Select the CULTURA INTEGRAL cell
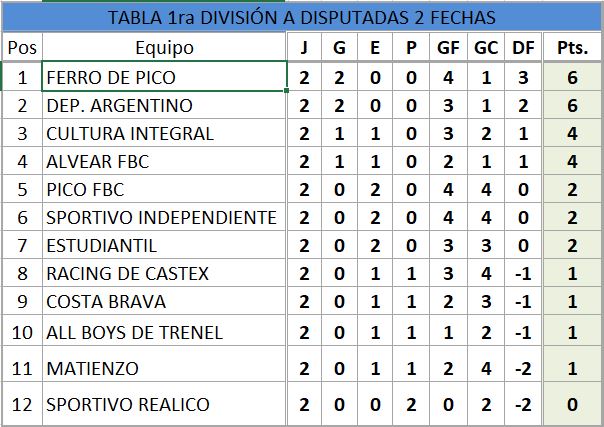The height and width of the screenshot is (427, 604). [x=164, y=133]
